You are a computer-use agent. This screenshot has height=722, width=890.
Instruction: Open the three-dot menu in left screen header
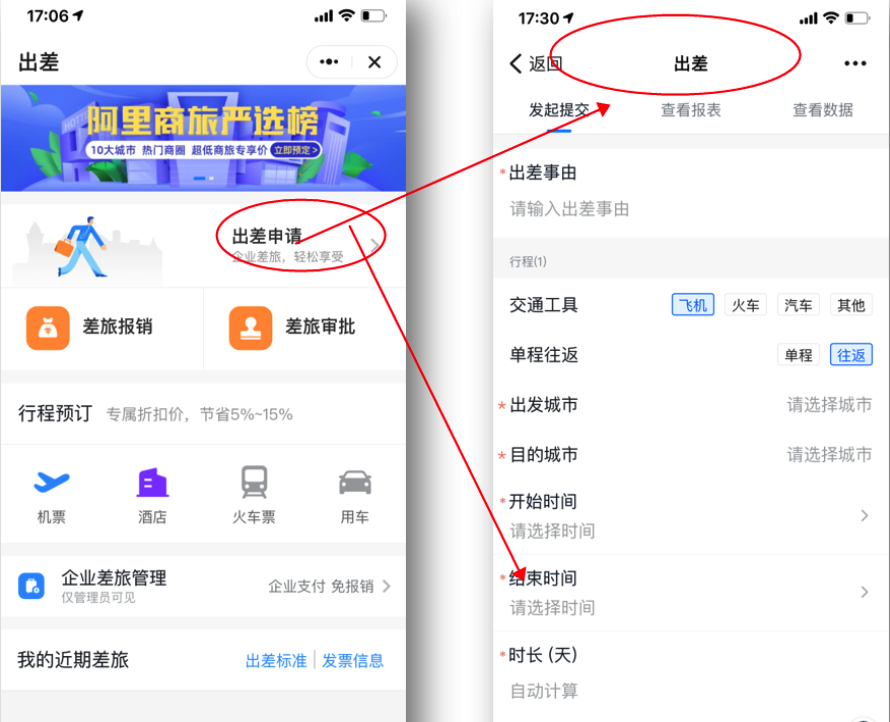329,62
